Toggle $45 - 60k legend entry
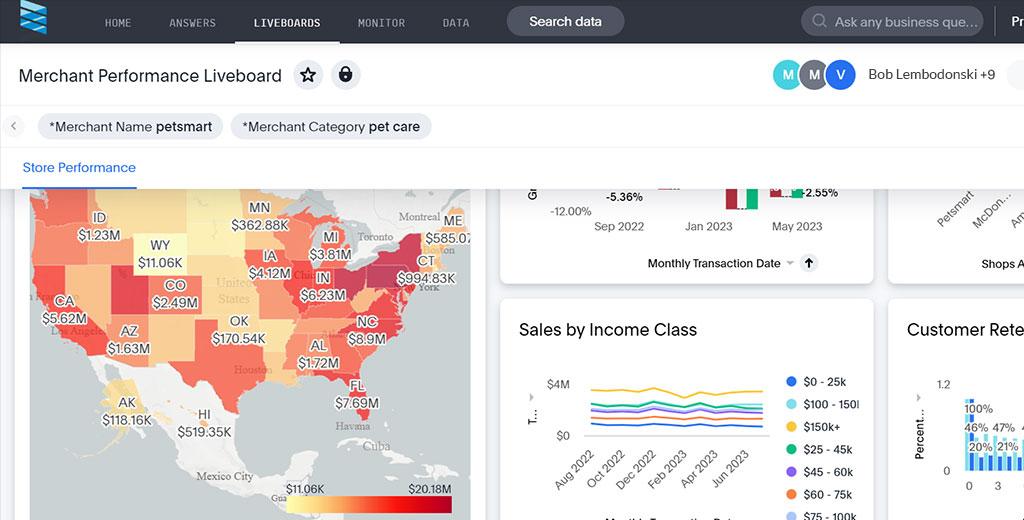 (x=820, y=472)
